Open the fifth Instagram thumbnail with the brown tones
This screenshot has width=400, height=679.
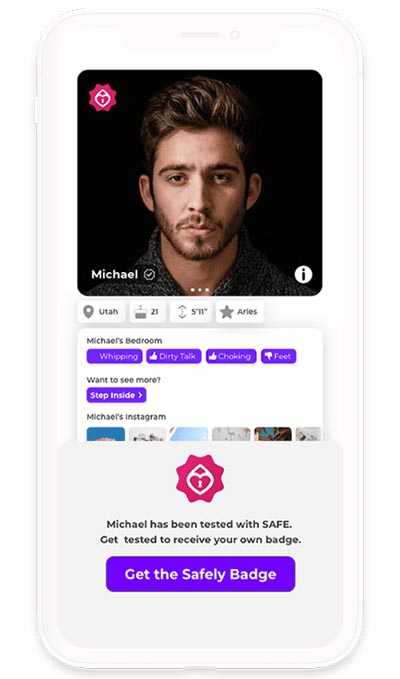pyautogui.click(x=273, y=434)
